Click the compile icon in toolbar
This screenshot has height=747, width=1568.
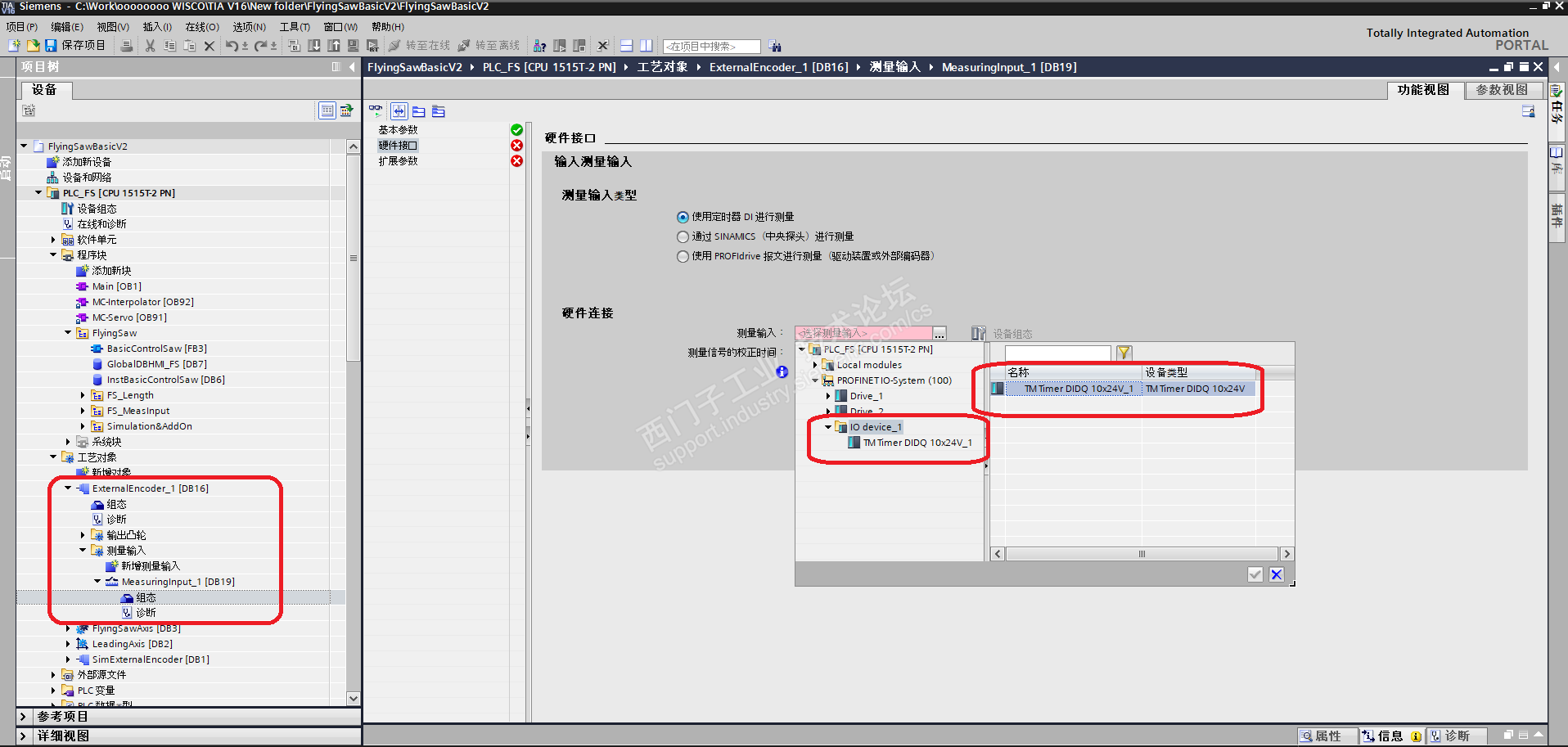[294, 46]
